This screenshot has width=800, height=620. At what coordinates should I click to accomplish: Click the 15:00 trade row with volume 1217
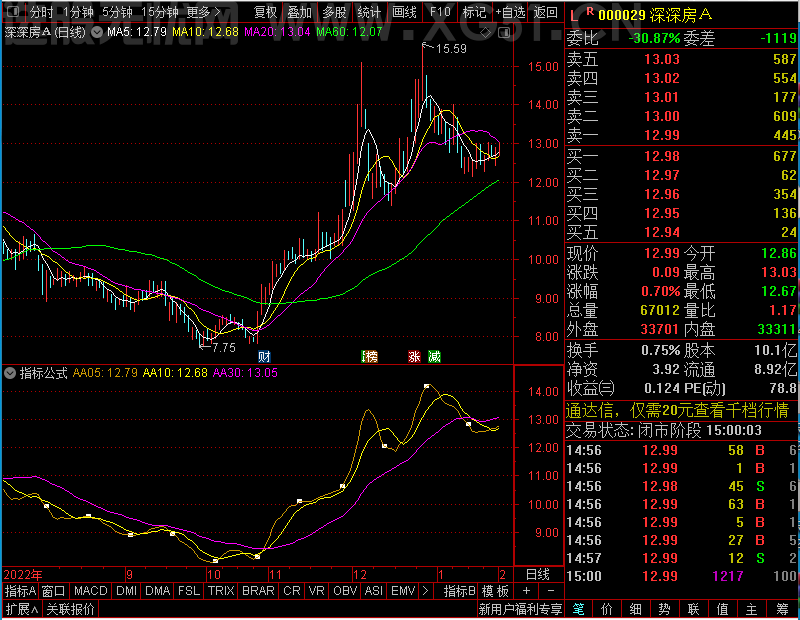click(682, 576)
